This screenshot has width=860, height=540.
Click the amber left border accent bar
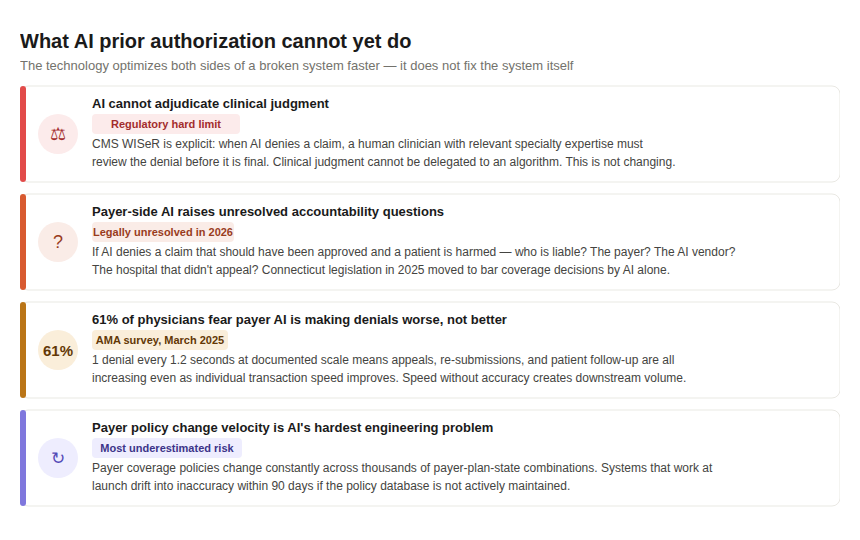(23, 350)
